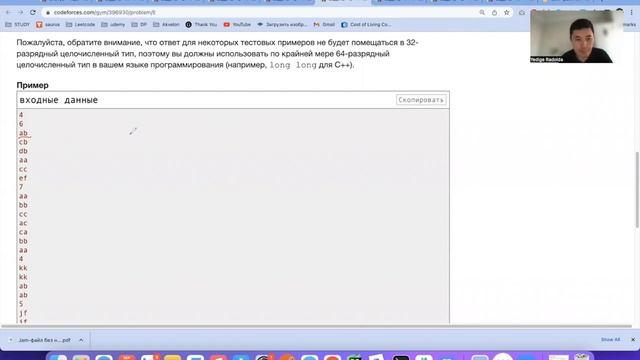Click the Скопировать button for input data

pyautogui.click(x=421, y=100)
